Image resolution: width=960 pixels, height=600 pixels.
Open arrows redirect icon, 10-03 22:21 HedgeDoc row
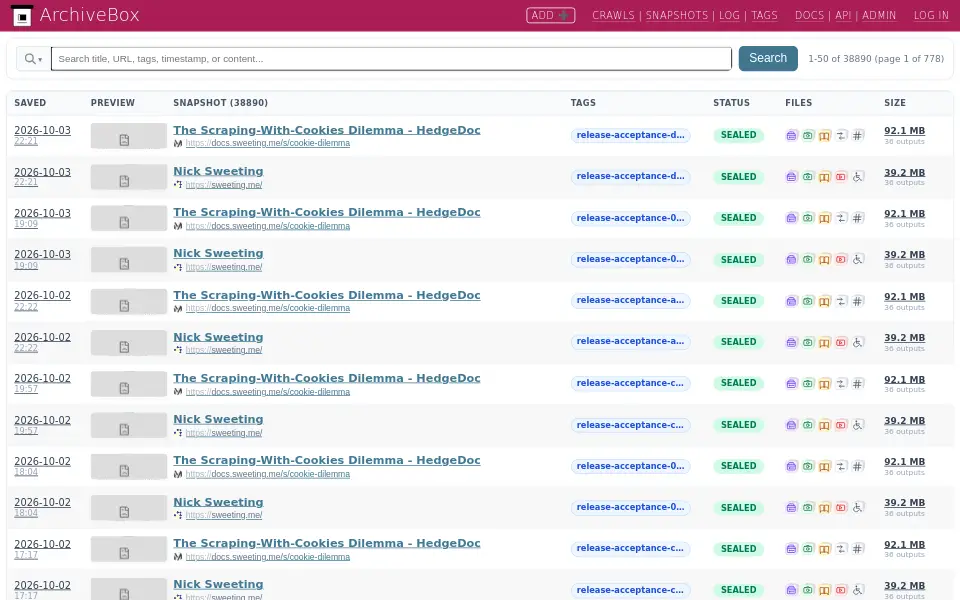coord(841,135)
